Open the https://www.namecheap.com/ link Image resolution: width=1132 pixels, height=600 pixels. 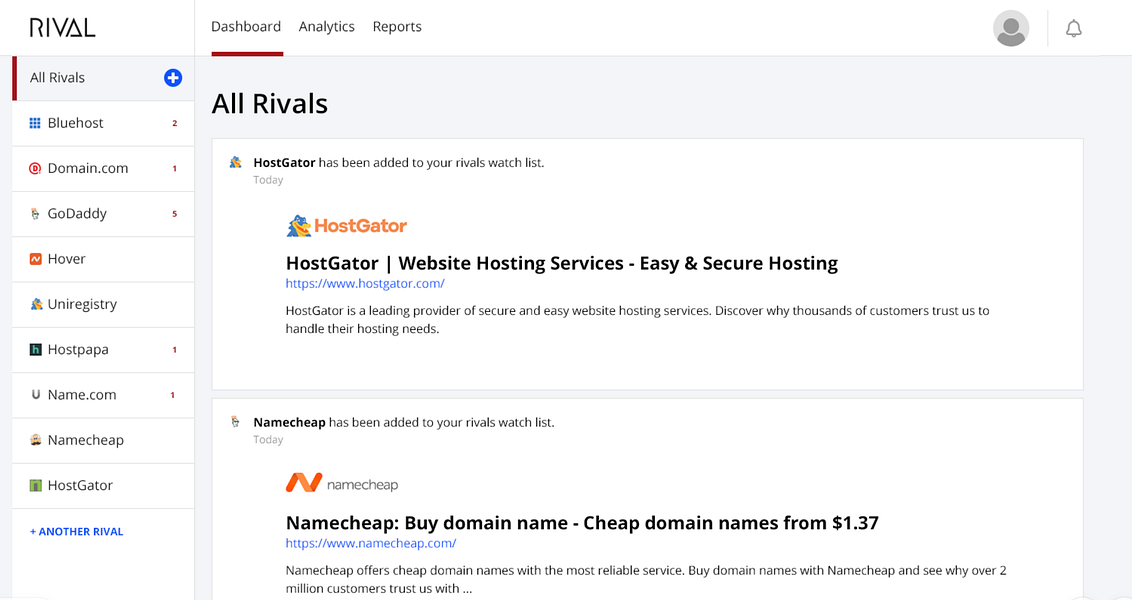pyautogui.click(x=370, y=543)
